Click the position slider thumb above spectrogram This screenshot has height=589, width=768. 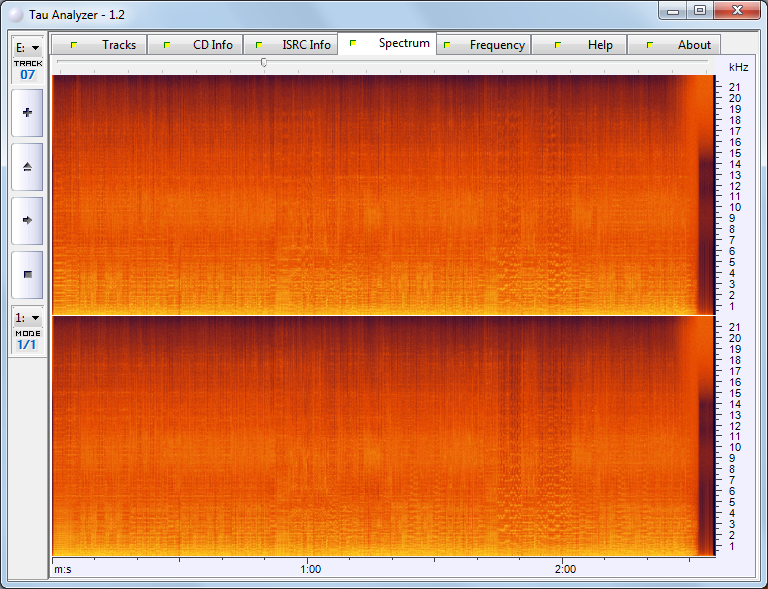click(264, 62)
